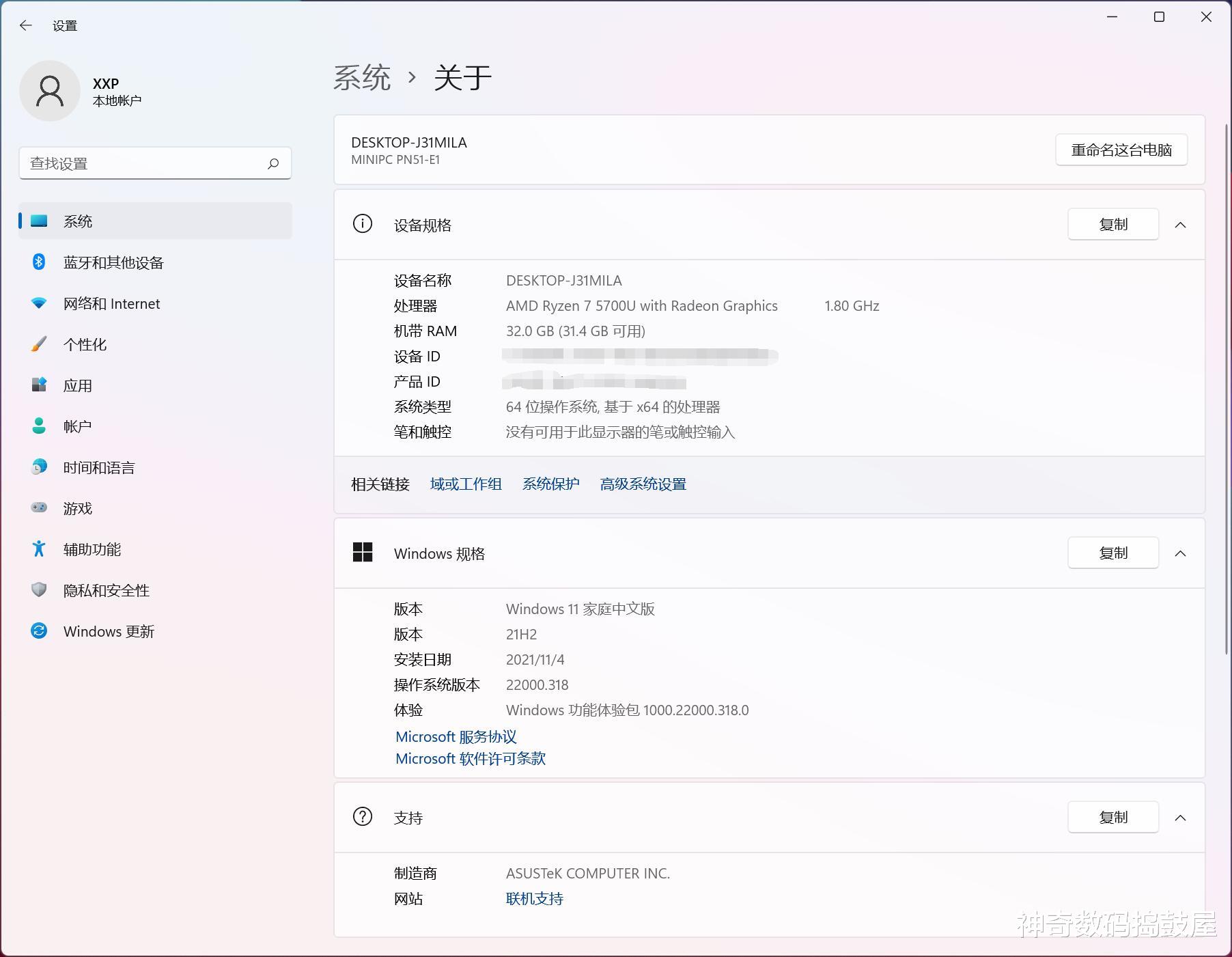The image size is (1232, 957).
Task: Select 时间和语言 in the sidebar
Action: [x=156, y=467]
